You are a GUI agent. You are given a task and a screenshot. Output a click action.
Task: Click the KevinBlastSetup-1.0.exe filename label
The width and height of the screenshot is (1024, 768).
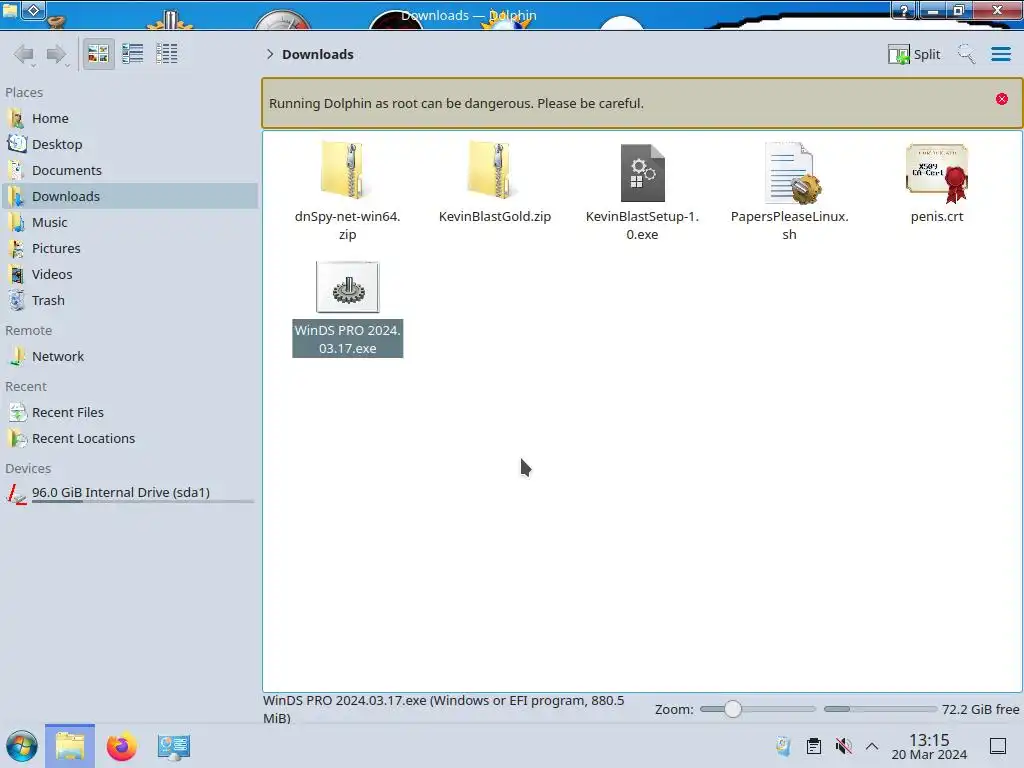coord(642,225)
